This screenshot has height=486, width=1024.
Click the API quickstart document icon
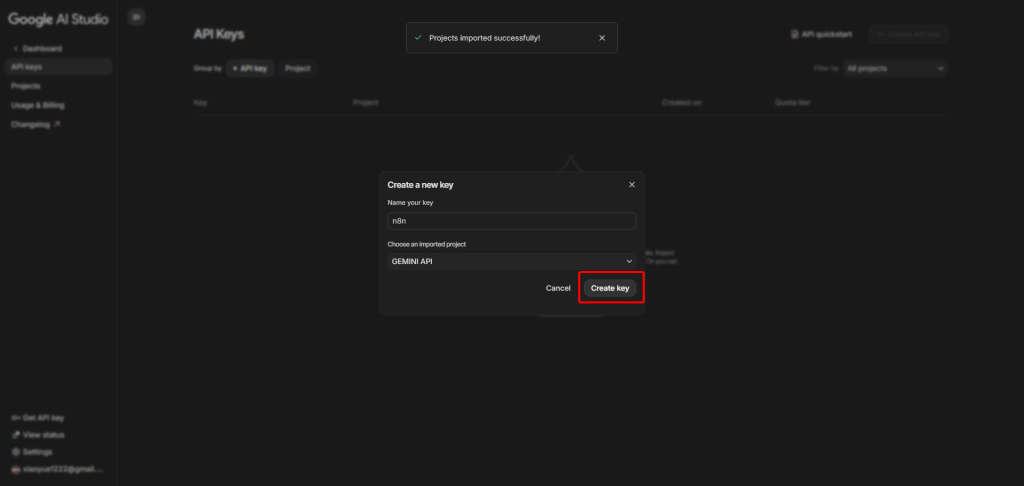tap(795, 34)
